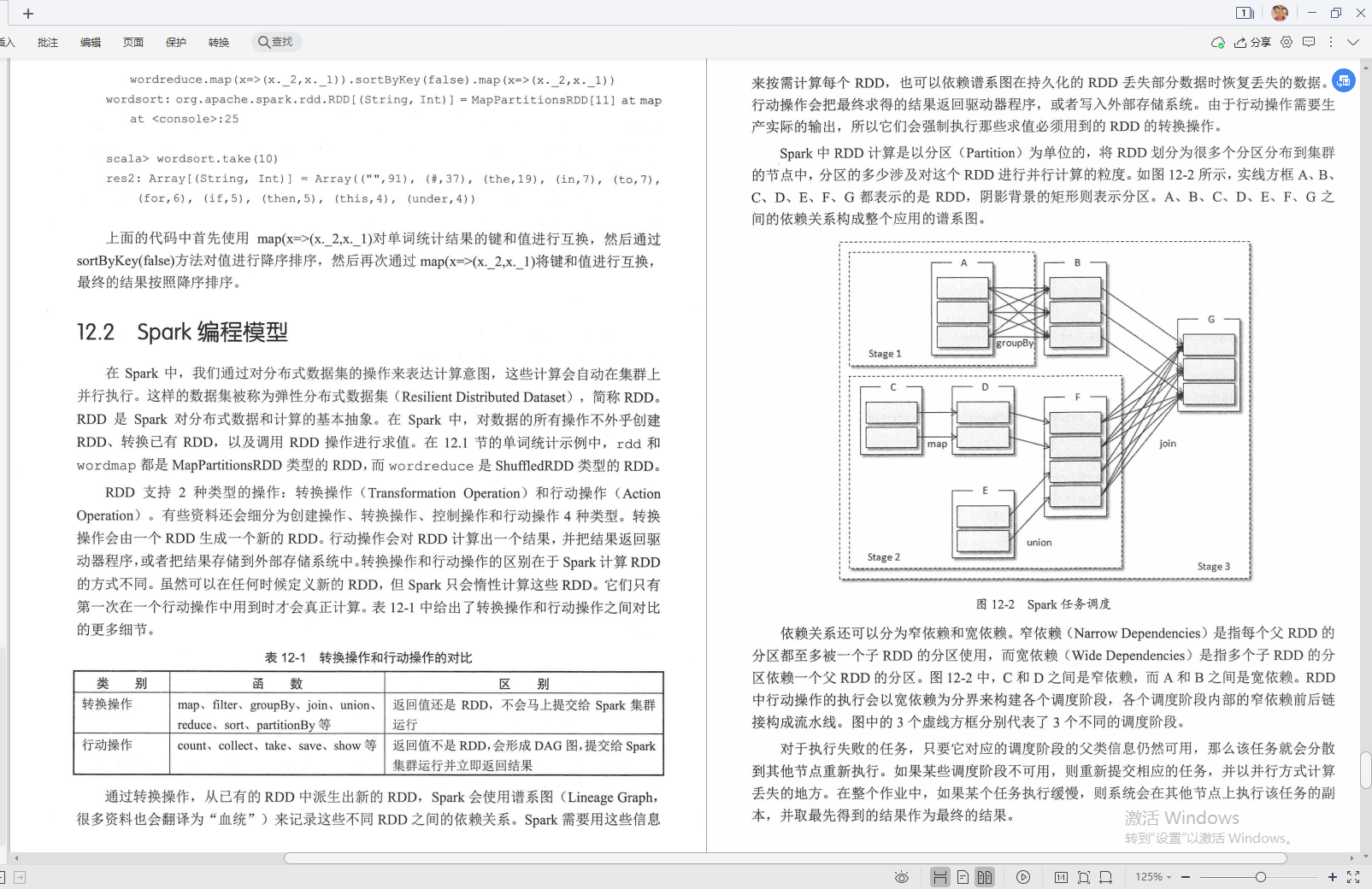Start the slideshow play button

point(1023,877)
